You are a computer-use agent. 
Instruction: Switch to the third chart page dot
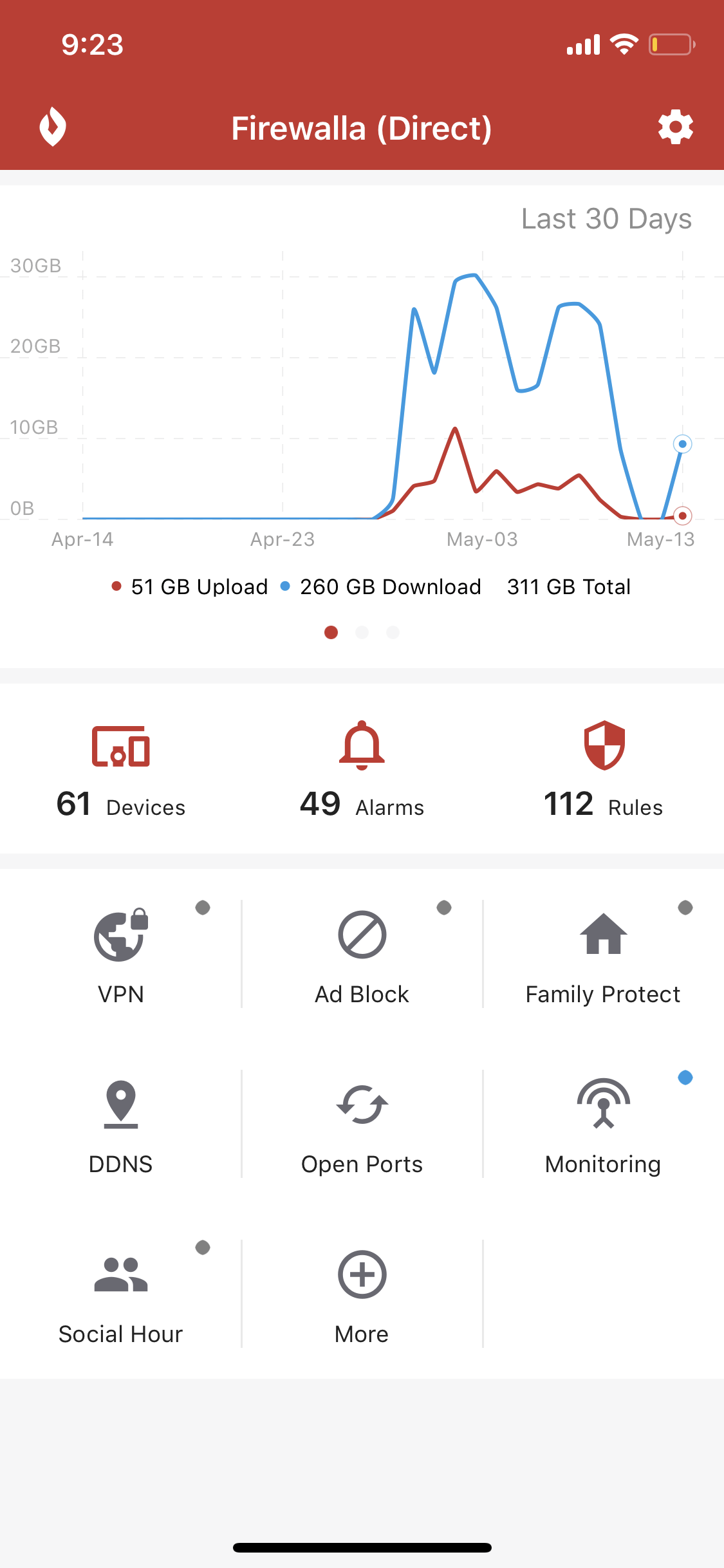(x=393, y=633)
